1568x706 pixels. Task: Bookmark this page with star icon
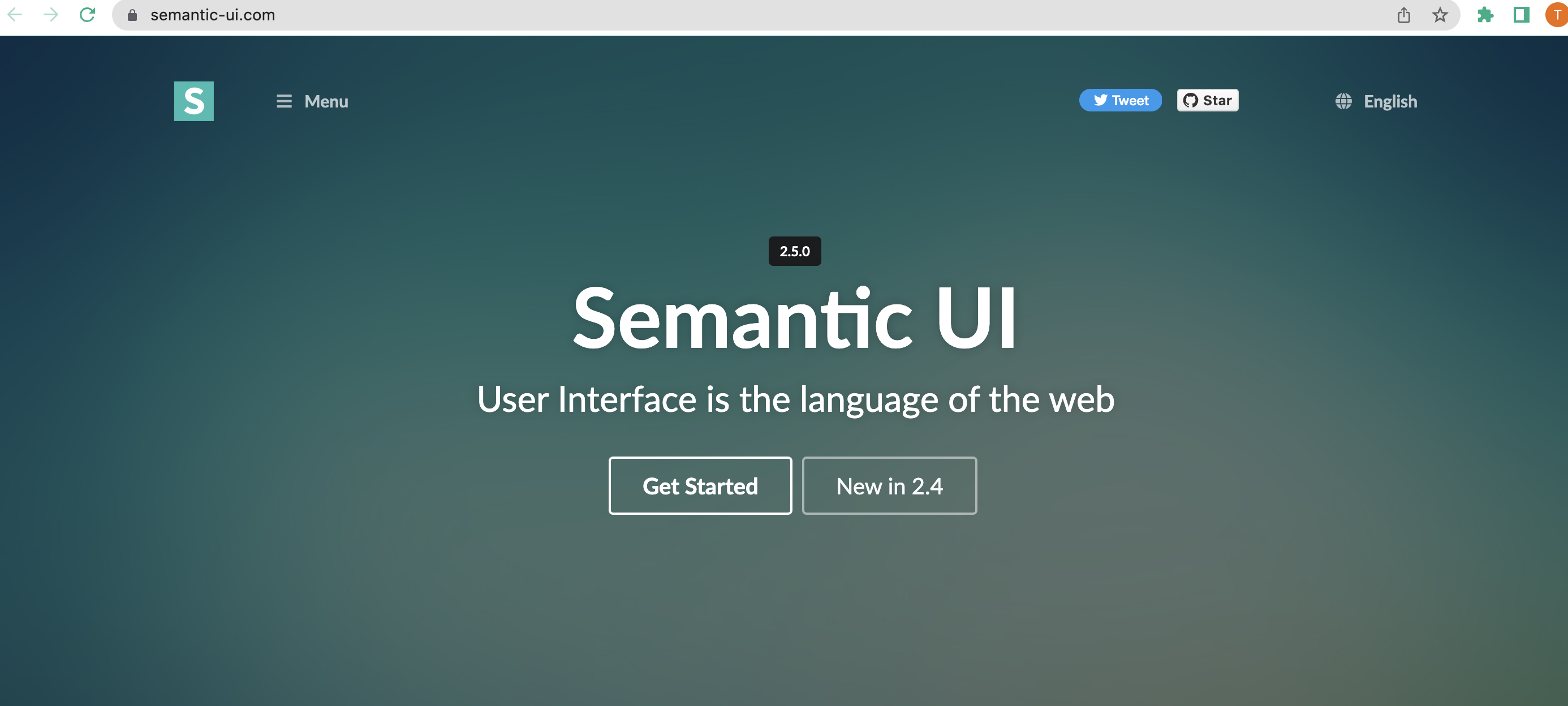1440,15
